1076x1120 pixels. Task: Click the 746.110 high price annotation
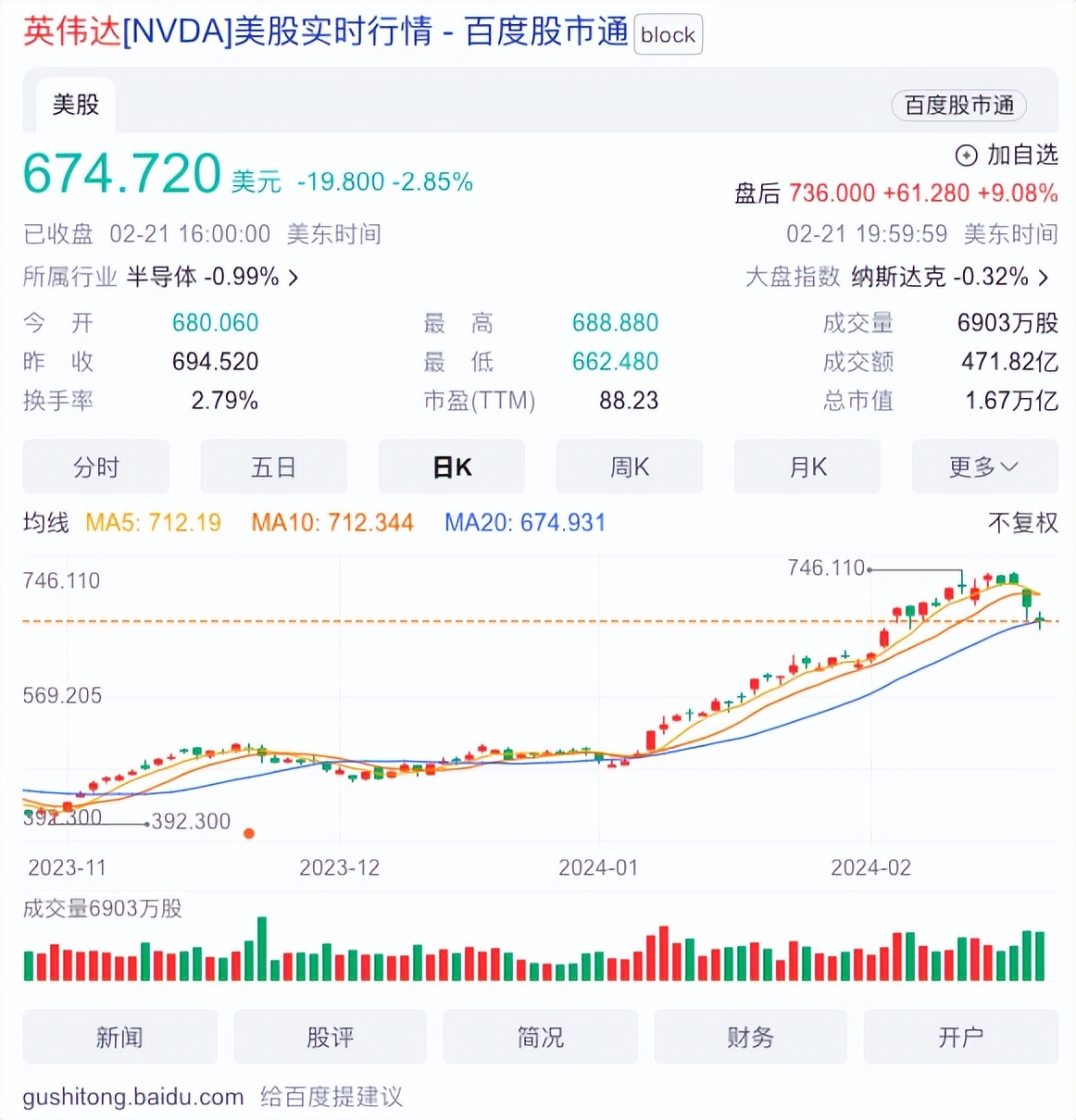826,567
